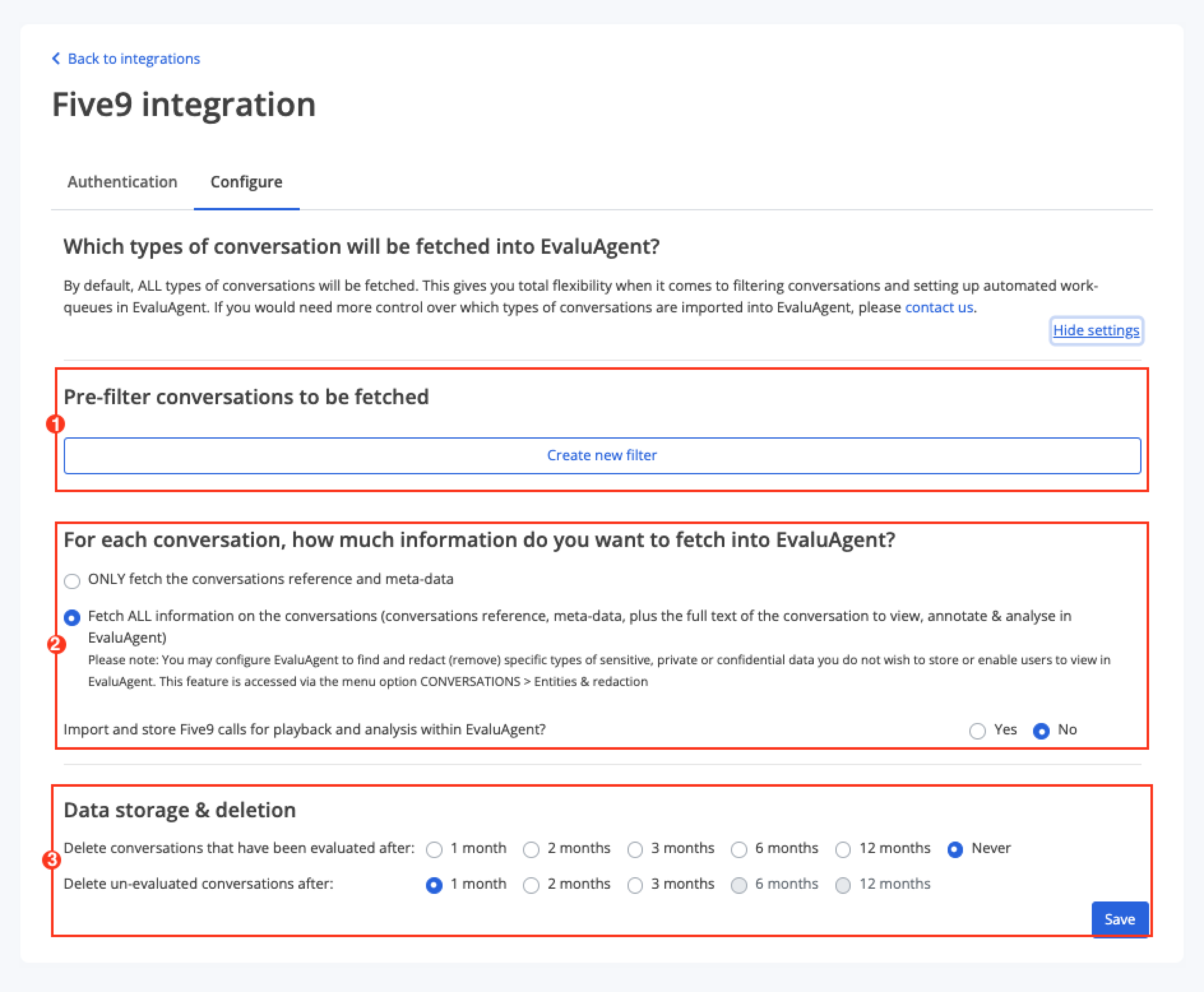Set evaluated conversations deletion to 1 month
Viewport: 1204px width, 992px height.
(x=434, y=850)
